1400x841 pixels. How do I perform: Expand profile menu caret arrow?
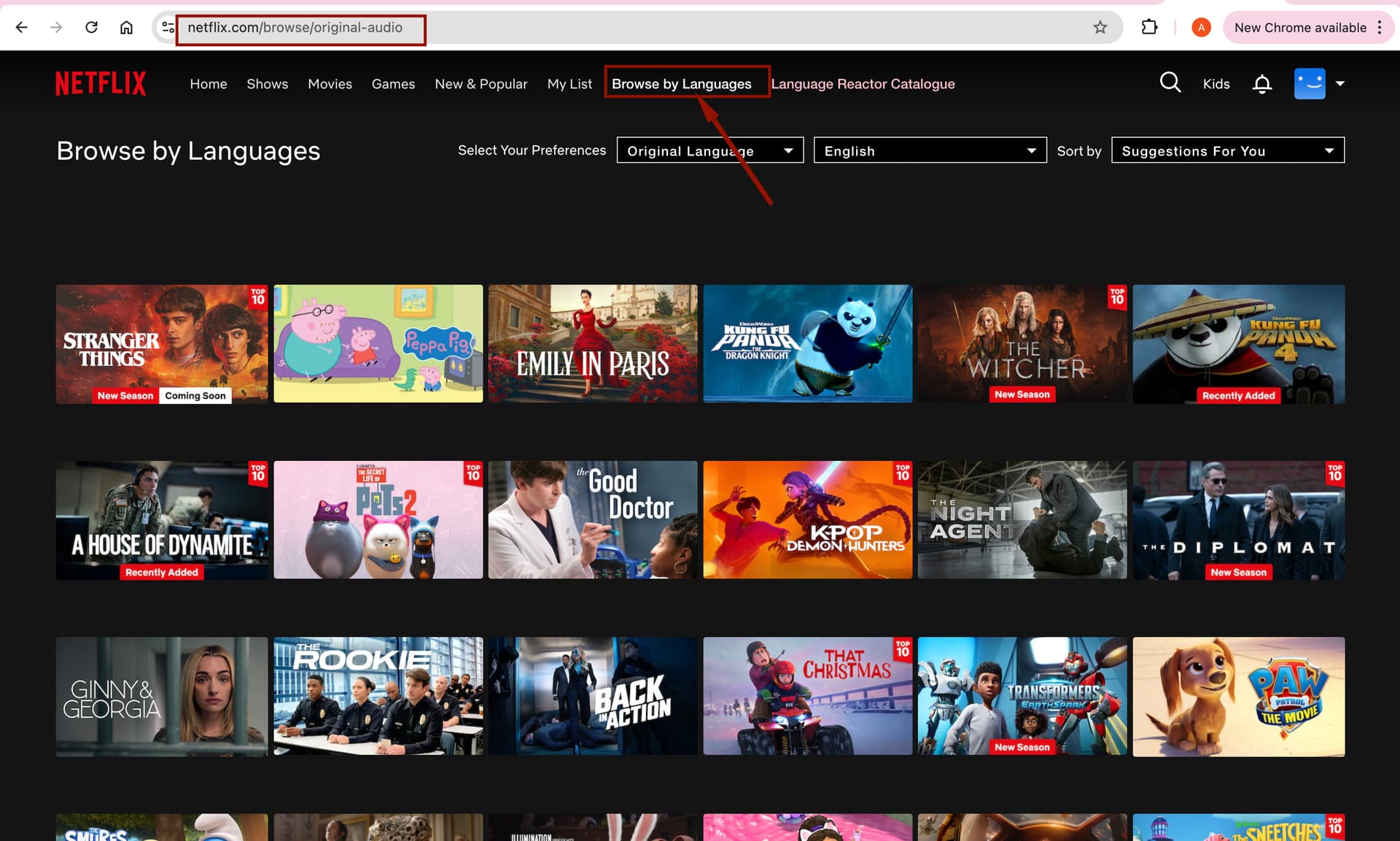point(1339,84)
